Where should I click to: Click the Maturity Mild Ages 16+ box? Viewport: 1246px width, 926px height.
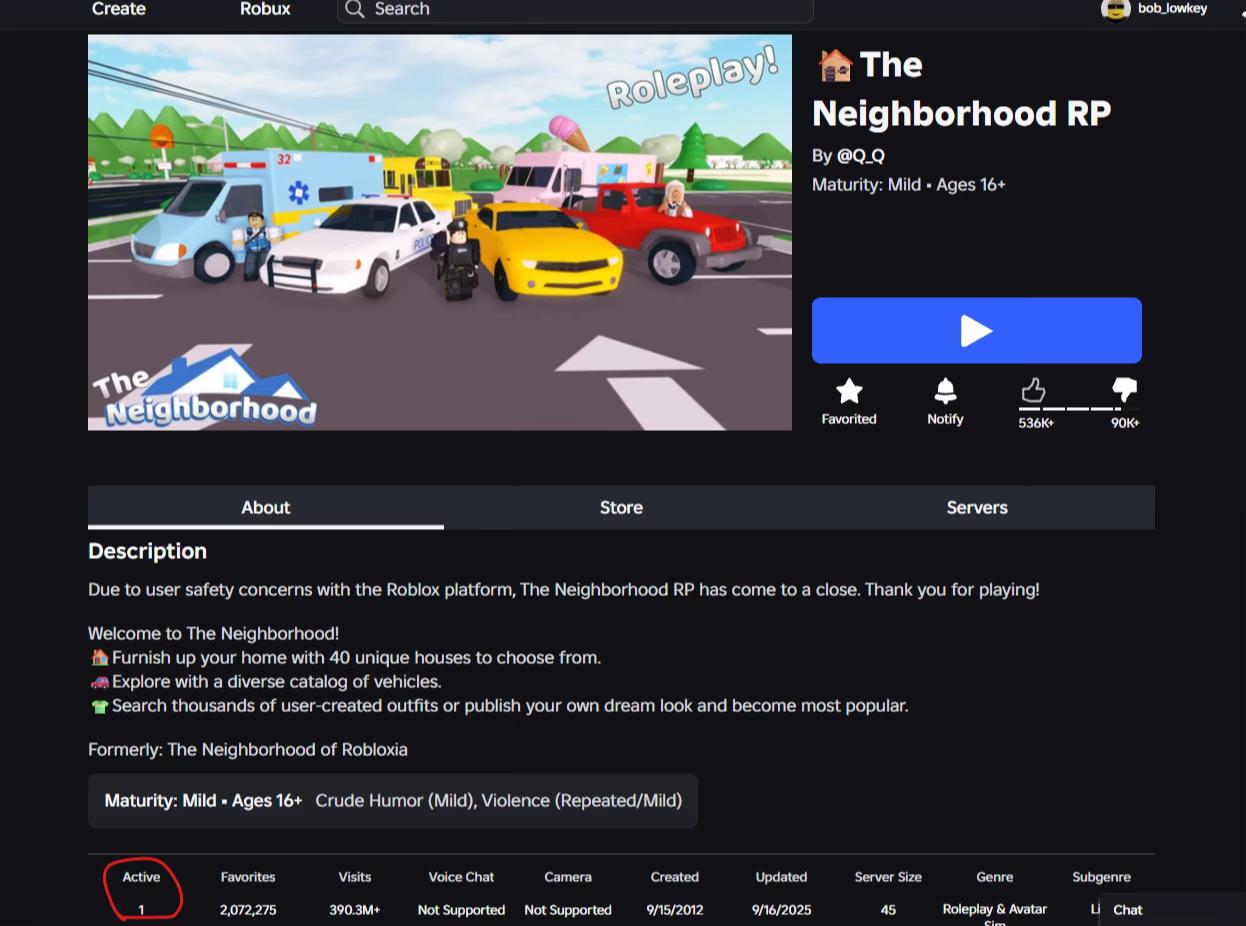[x=393, y=801]
